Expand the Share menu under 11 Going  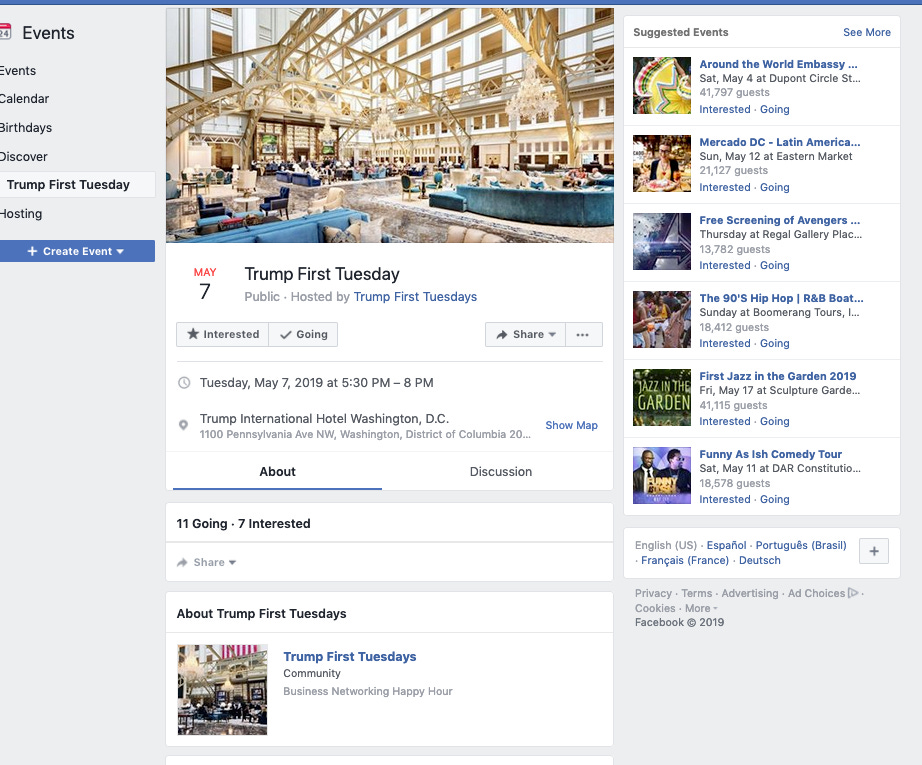[x=206, y=562]
